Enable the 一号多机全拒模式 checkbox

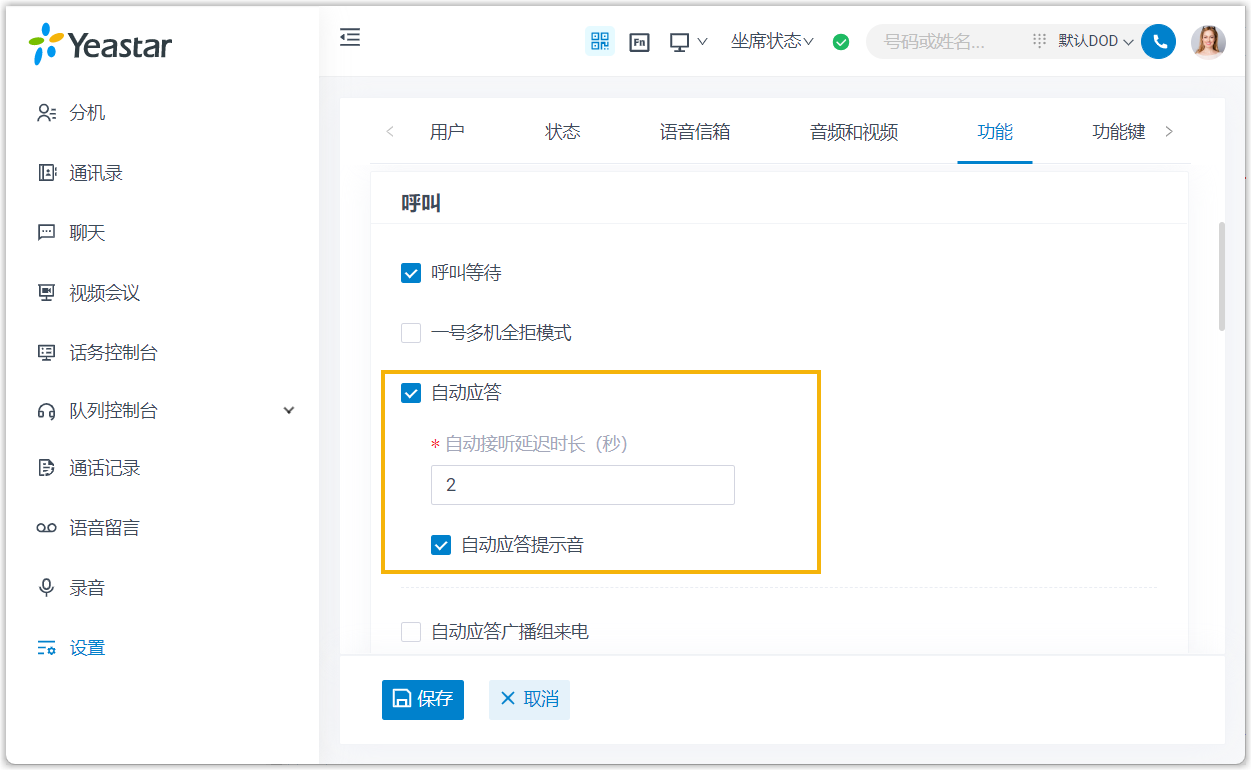pos(411,333)
